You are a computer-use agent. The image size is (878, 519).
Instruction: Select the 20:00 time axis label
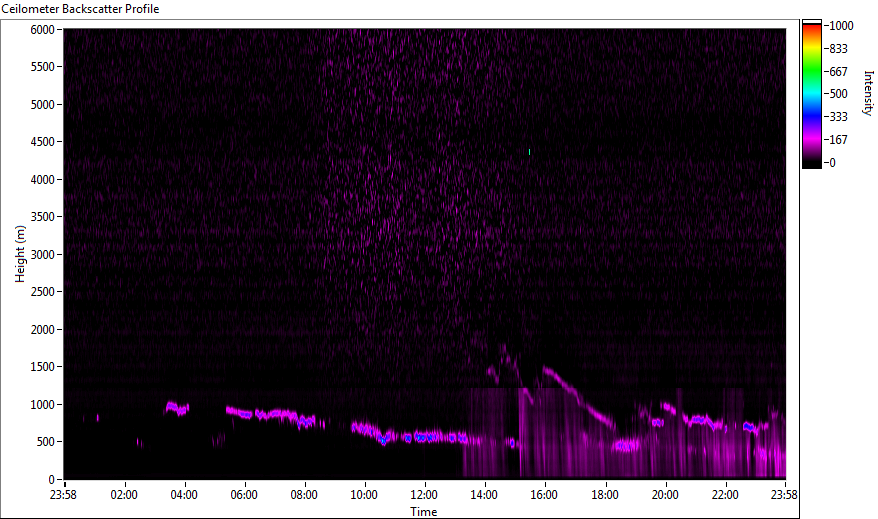click(x=665, y=495)
